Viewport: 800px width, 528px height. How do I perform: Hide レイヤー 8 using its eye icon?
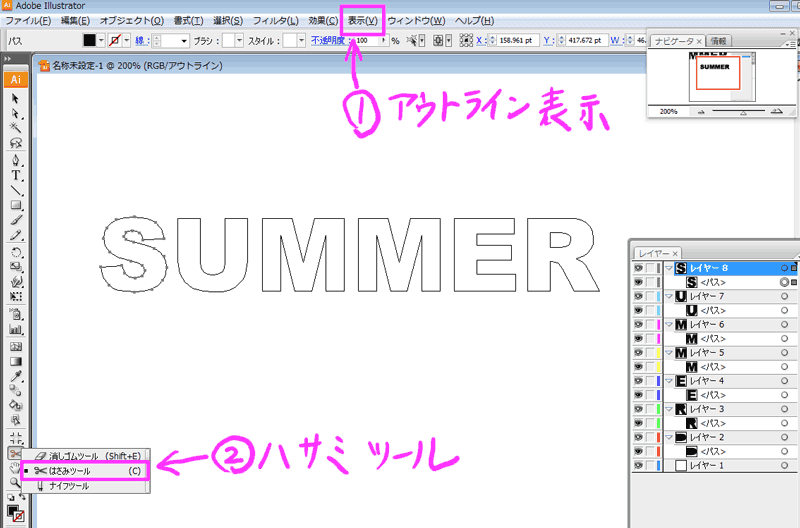point(638,268)
